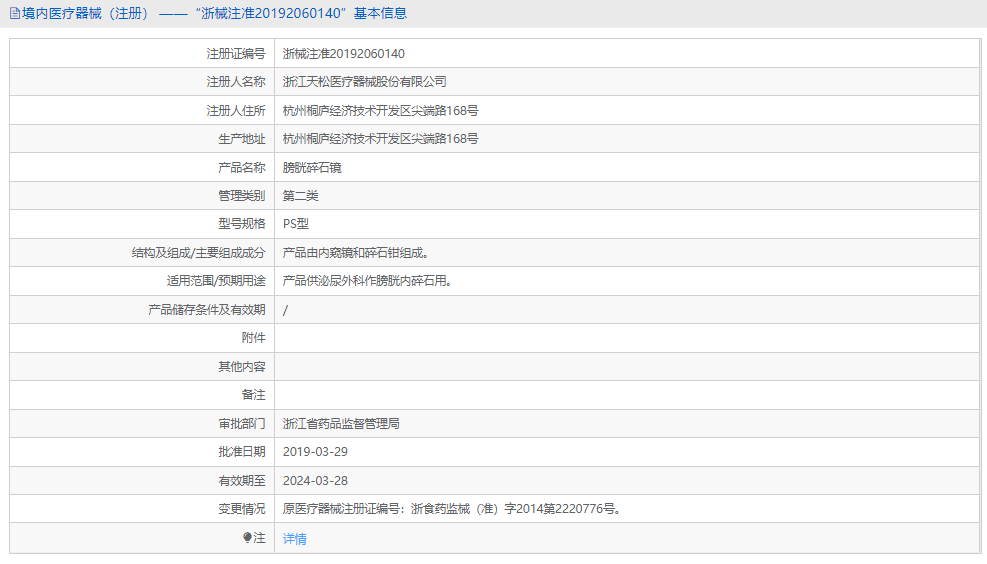Screen dimensions: 987x564
Task: Select text 产品供泌尿外科作膀胱内碎石用。
Action: (368, 281)
